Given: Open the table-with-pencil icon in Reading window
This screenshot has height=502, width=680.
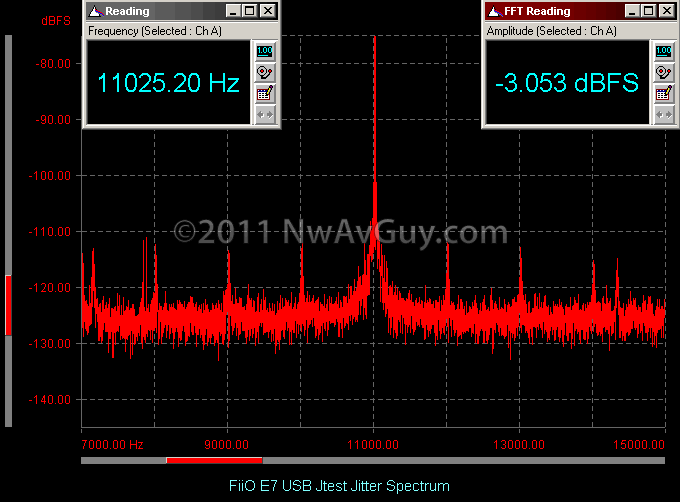Looking at the screenshot, I should click(265, 93).
